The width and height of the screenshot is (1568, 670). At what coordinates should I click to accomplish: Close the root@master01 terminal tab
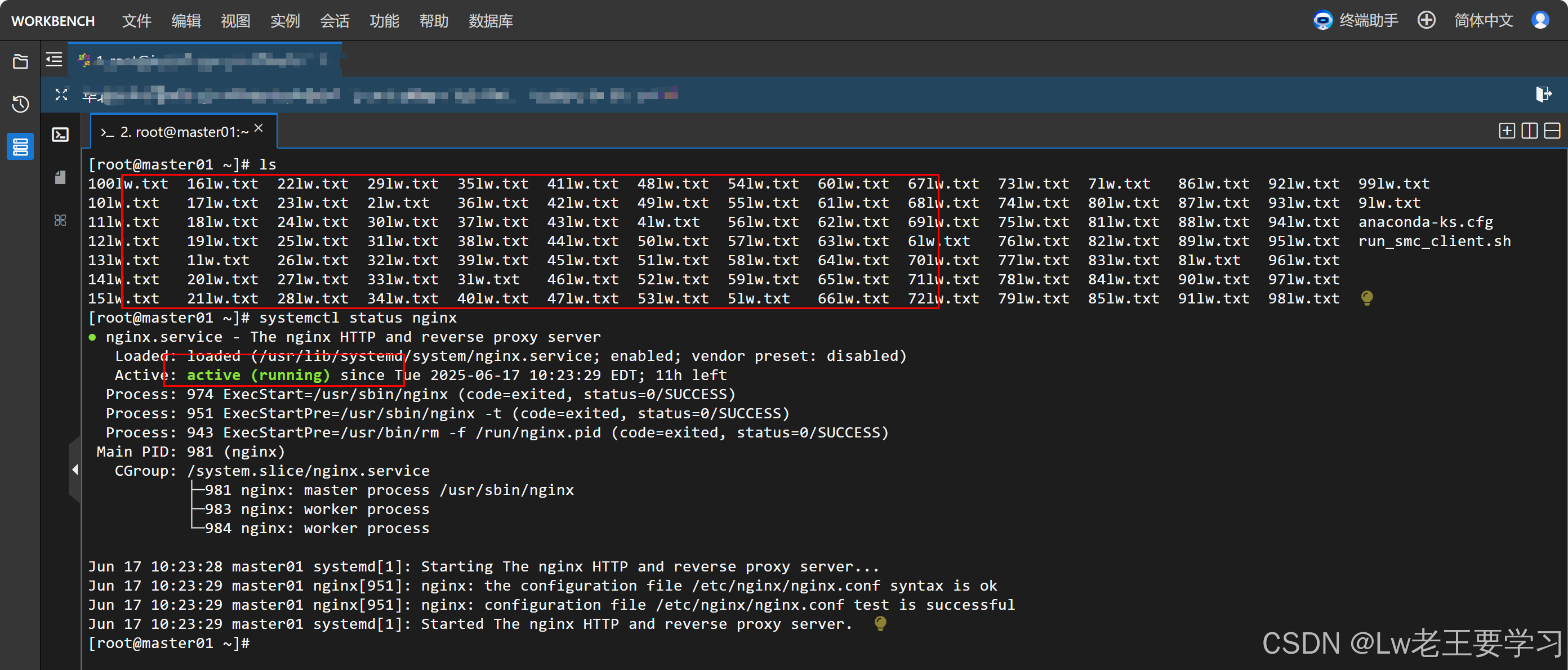tap(259, 128)
